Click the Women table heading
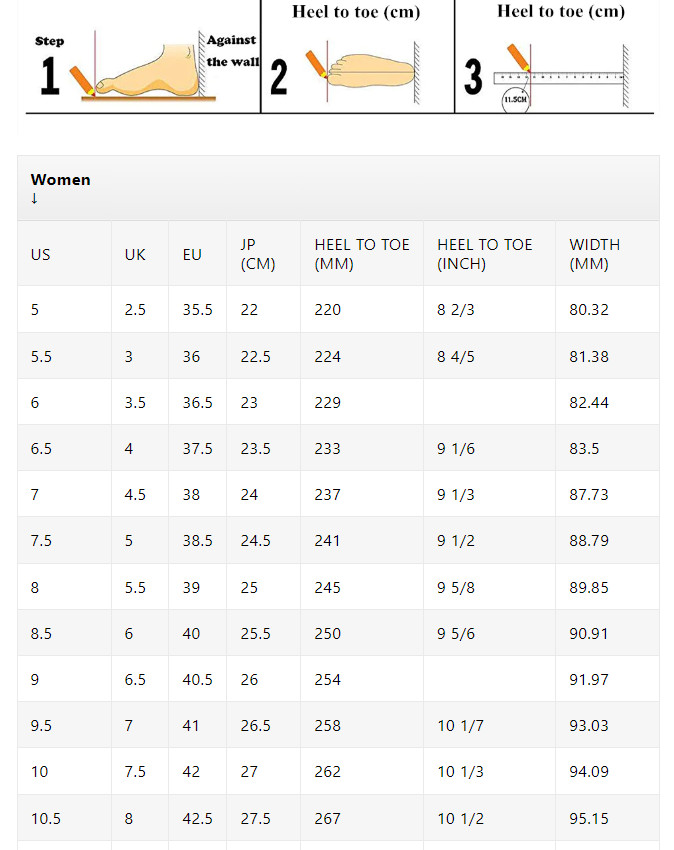 [61, 179]
